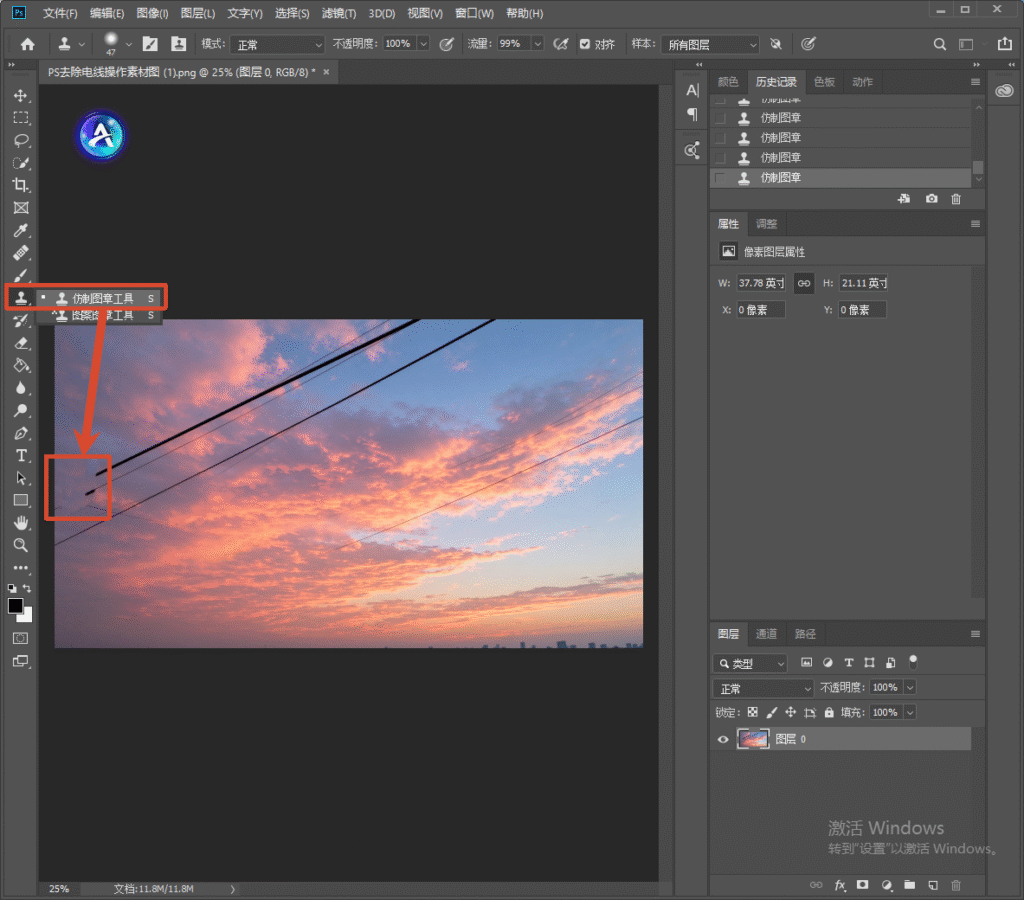Close the document tab
1024x900 pixels.
327,72
